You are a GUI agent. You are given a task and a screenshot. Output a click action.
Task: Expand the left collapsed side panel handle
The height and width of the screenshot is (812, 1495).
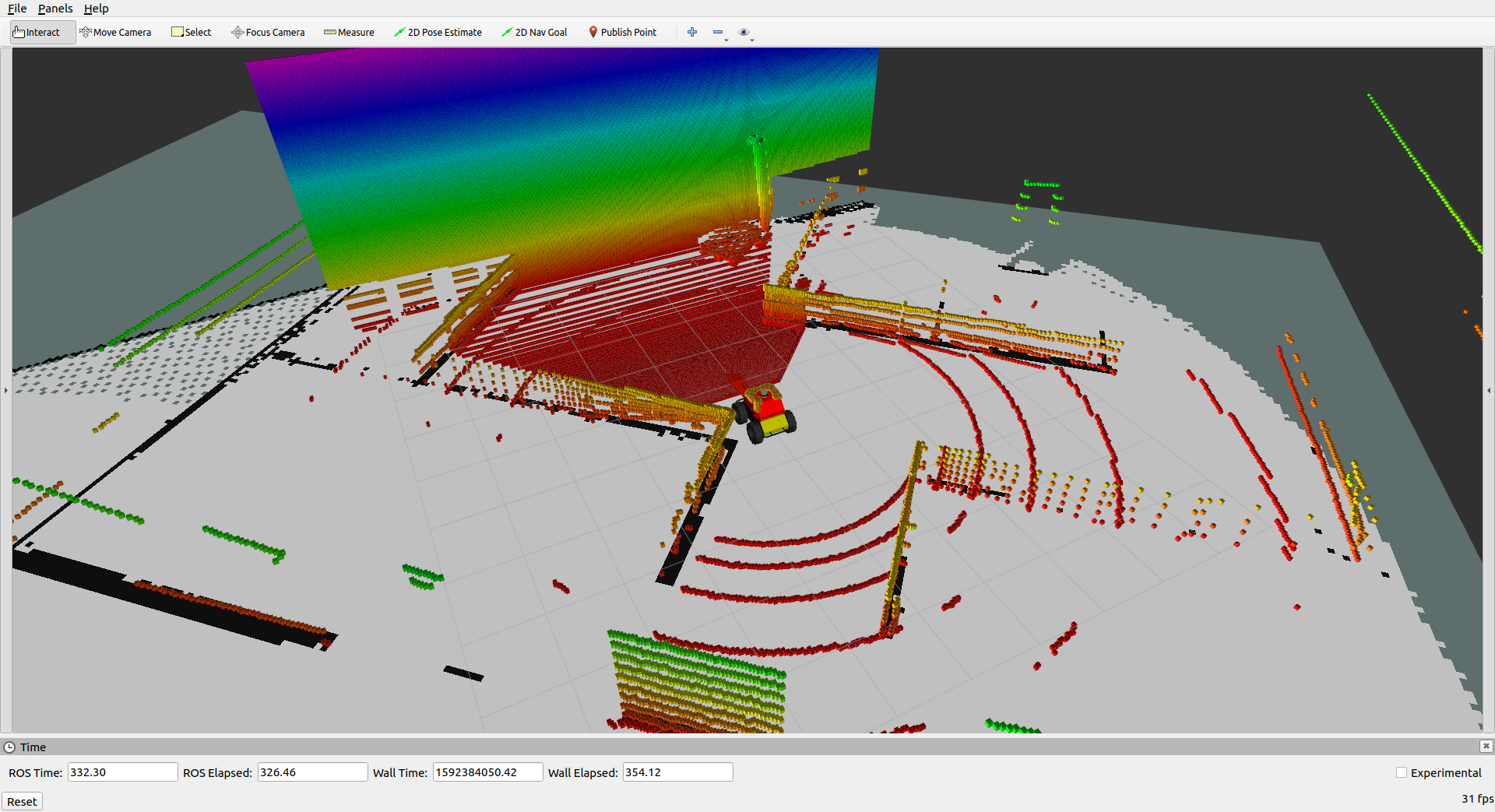5,390
